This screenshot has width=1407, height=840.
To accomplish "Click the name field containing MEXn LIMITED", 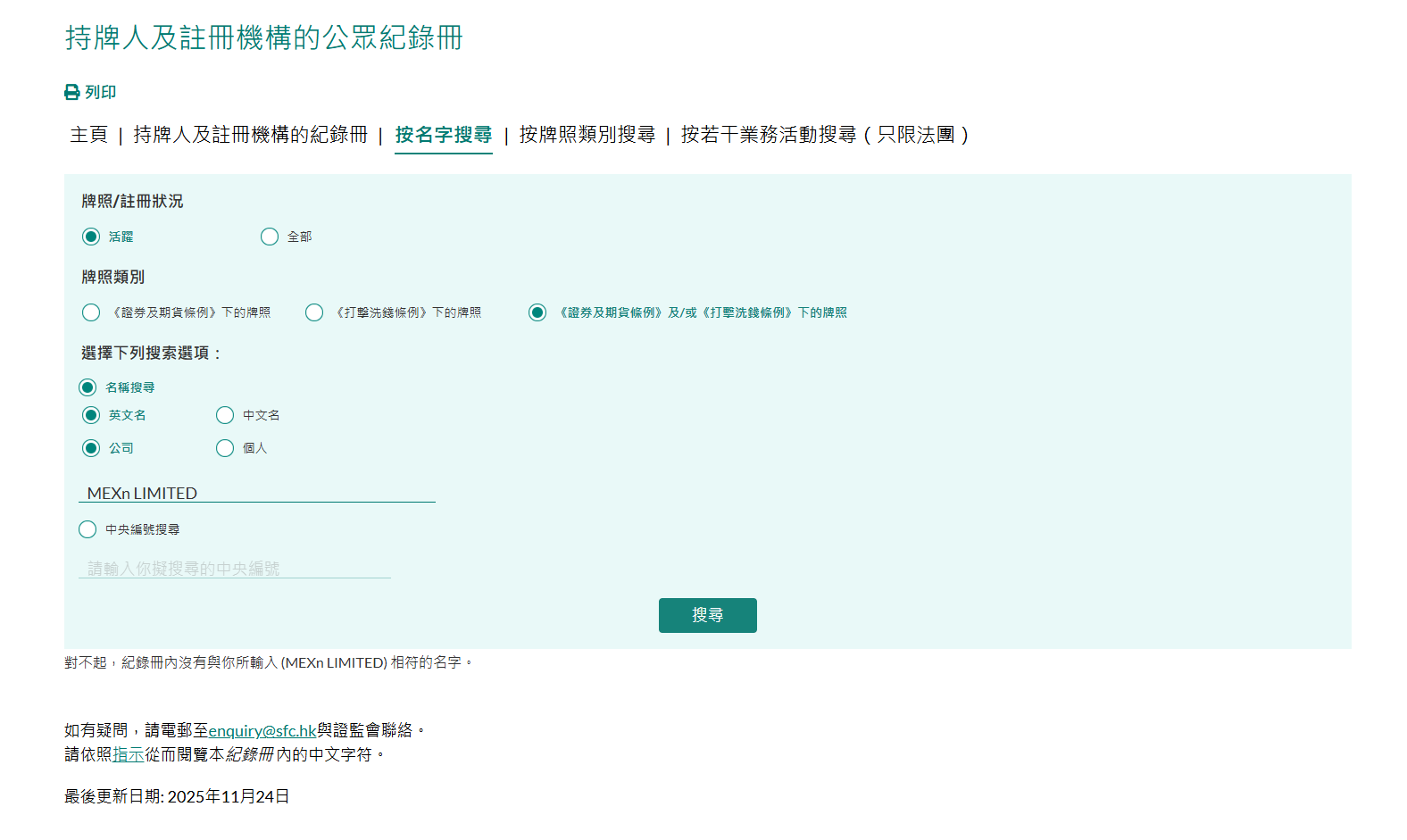I will pos(257,493).
